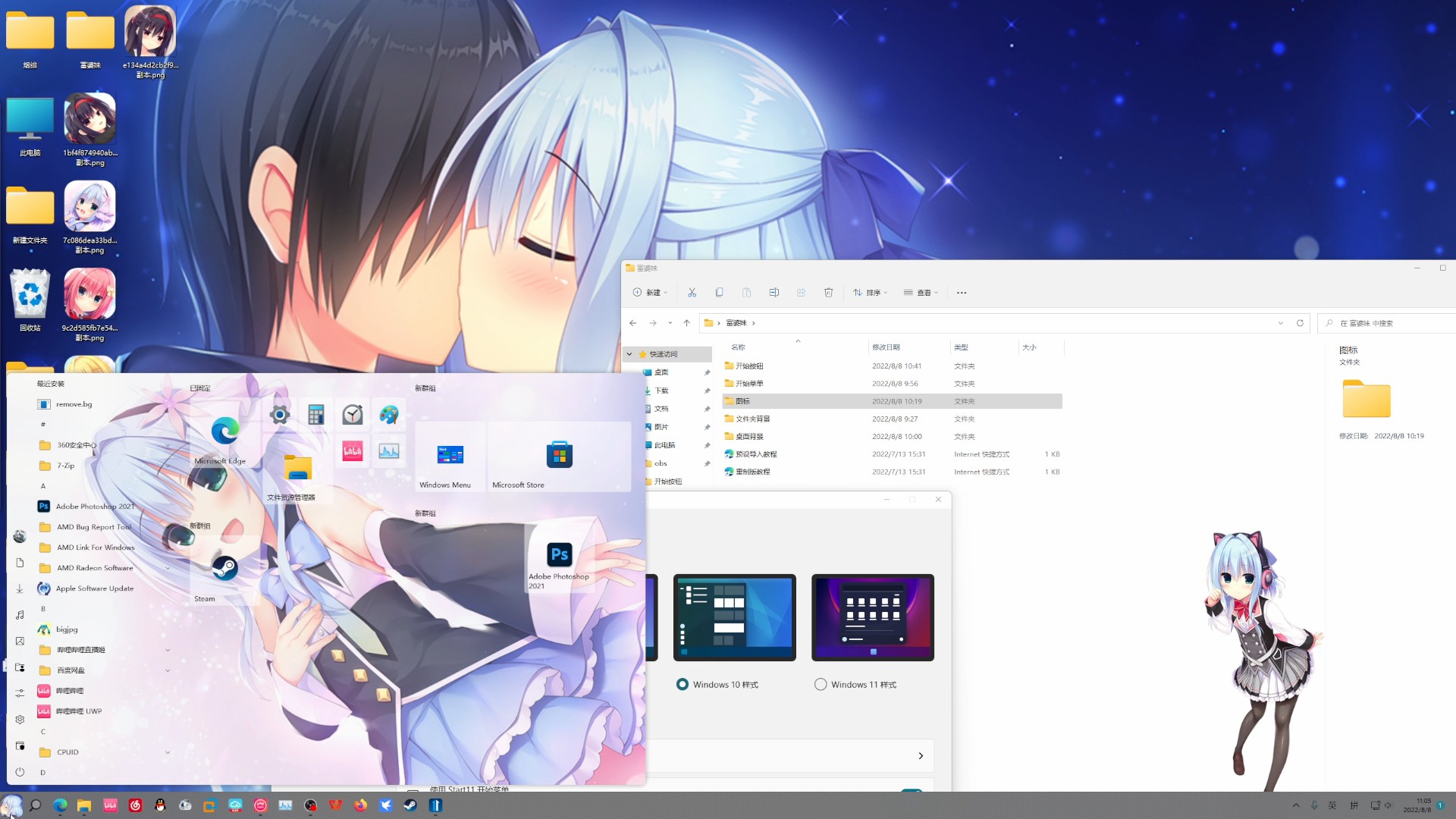Launch Steam tile from Start menu
The width and height of the screenshot is (1456, 819).
(224, 573)
